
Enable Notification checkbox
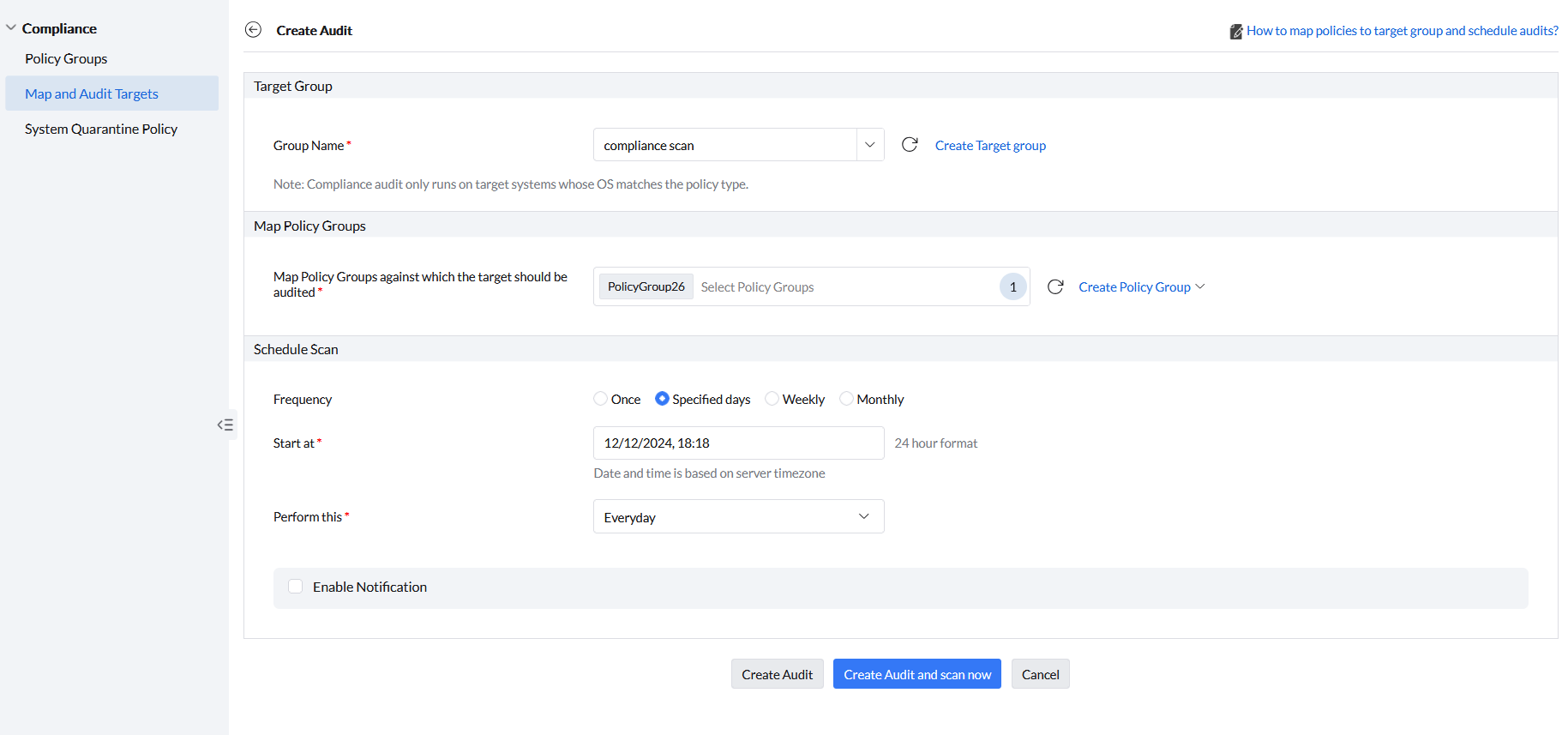point(296,587)
